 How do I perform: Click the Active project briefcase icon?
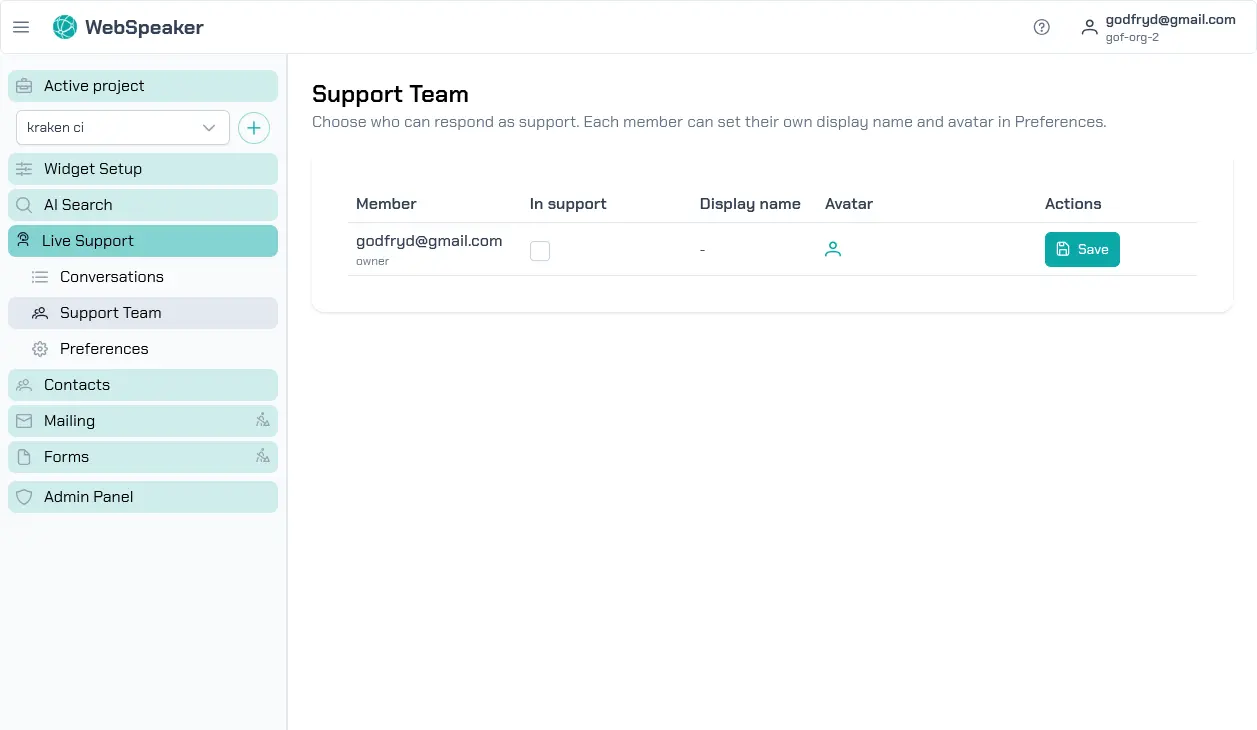pos(24,85)
